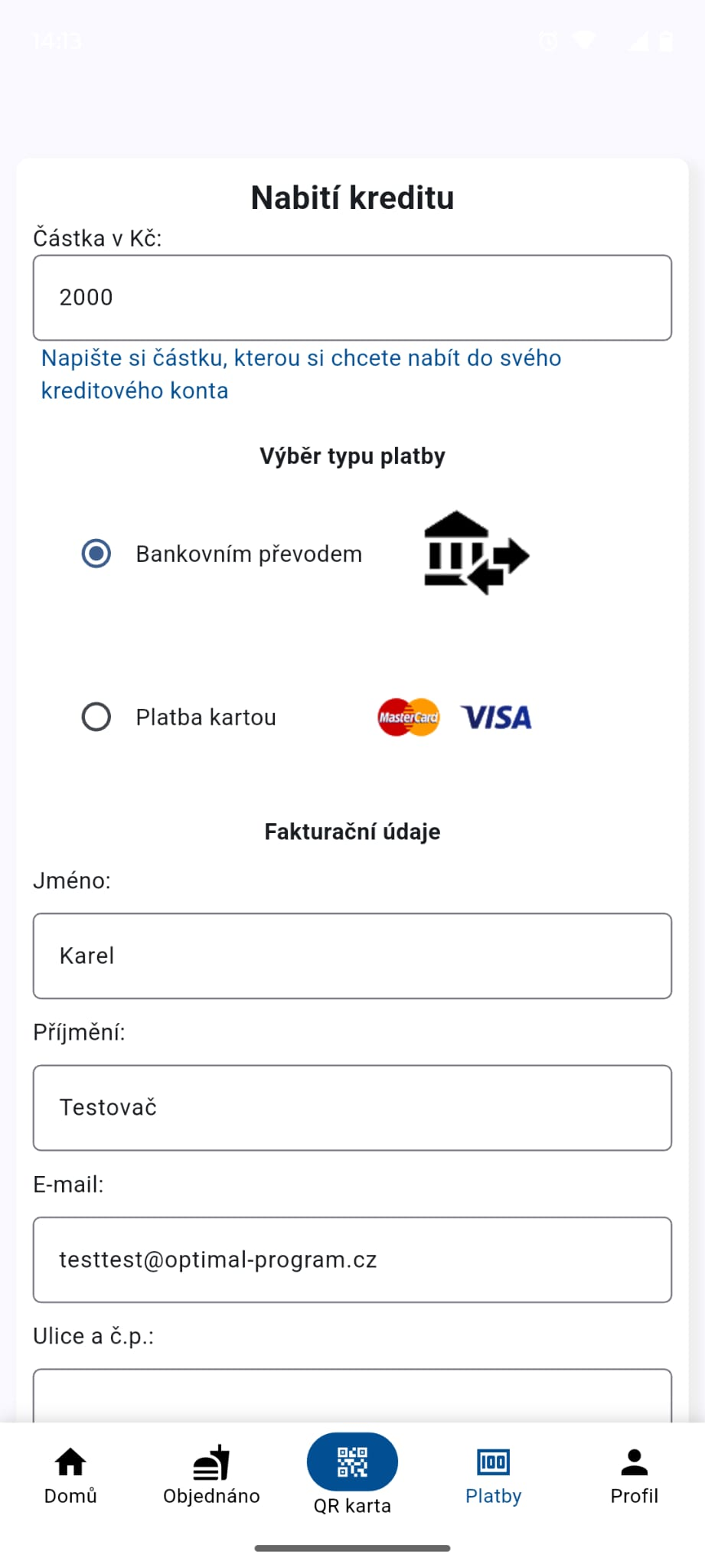
Task: Edit the Příjmění field containing Testovač
Action: tap(352, 1108)
